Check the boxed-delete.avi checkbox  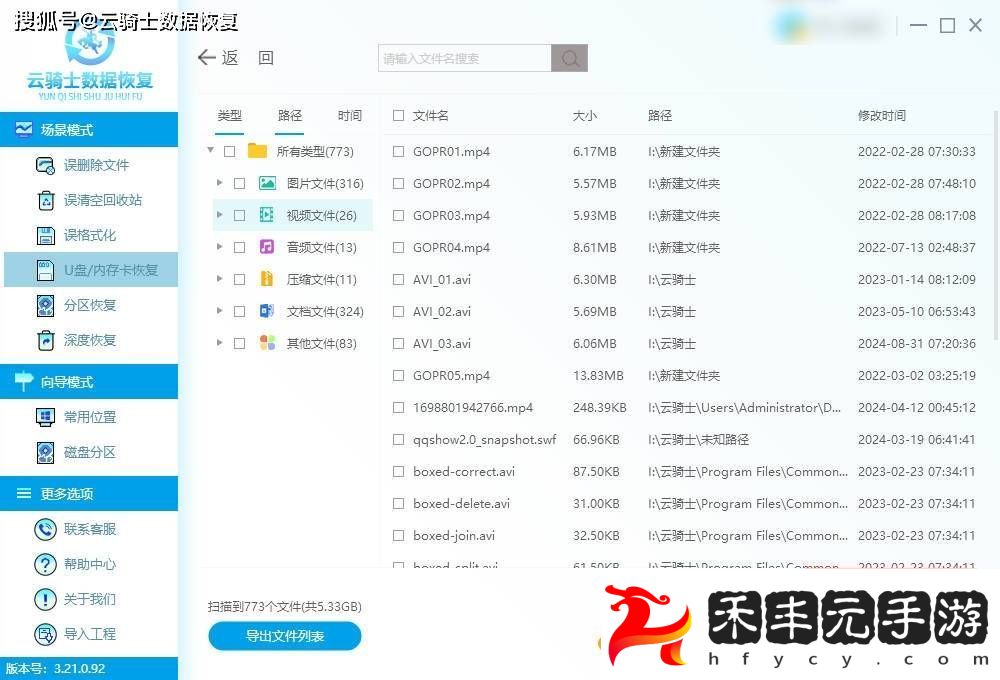point(399,503)
